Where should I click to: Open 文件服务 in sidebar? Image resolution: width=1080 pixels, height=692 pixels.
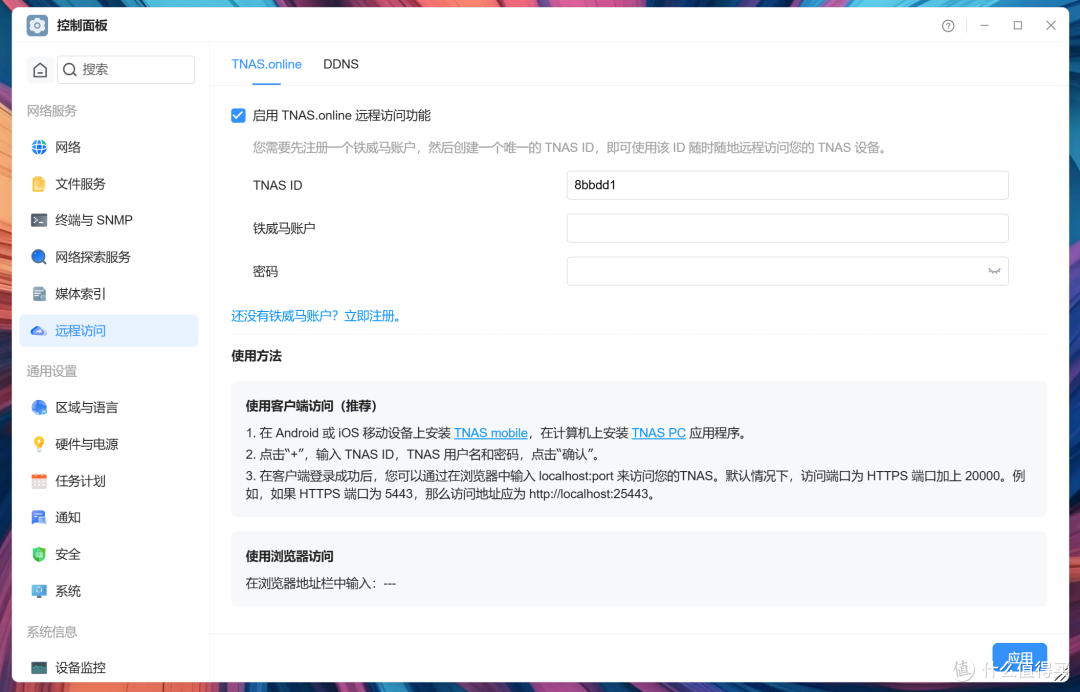click(x=109, y=184)
